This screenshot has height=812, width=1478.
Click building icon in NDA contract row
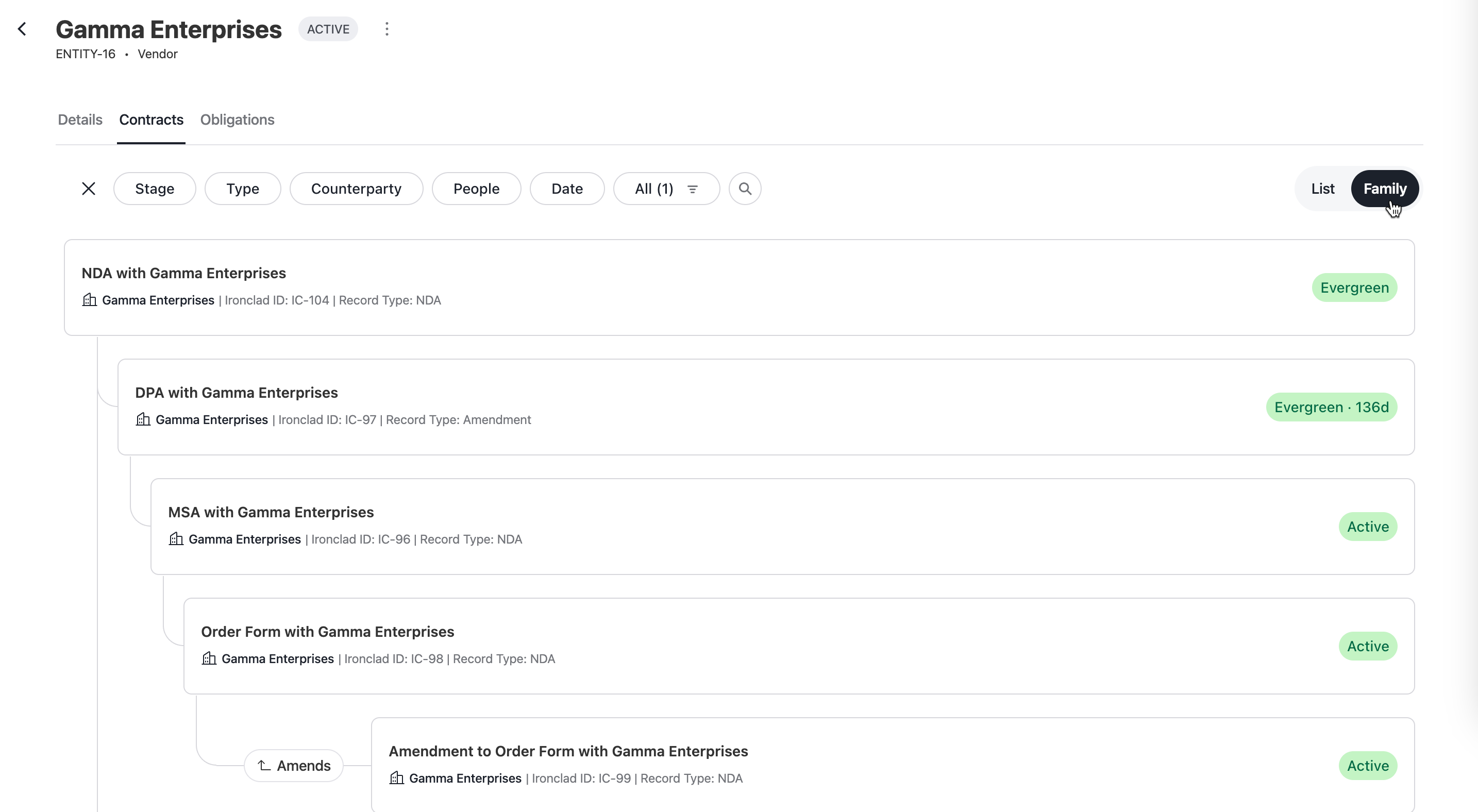tap(90, 300)
